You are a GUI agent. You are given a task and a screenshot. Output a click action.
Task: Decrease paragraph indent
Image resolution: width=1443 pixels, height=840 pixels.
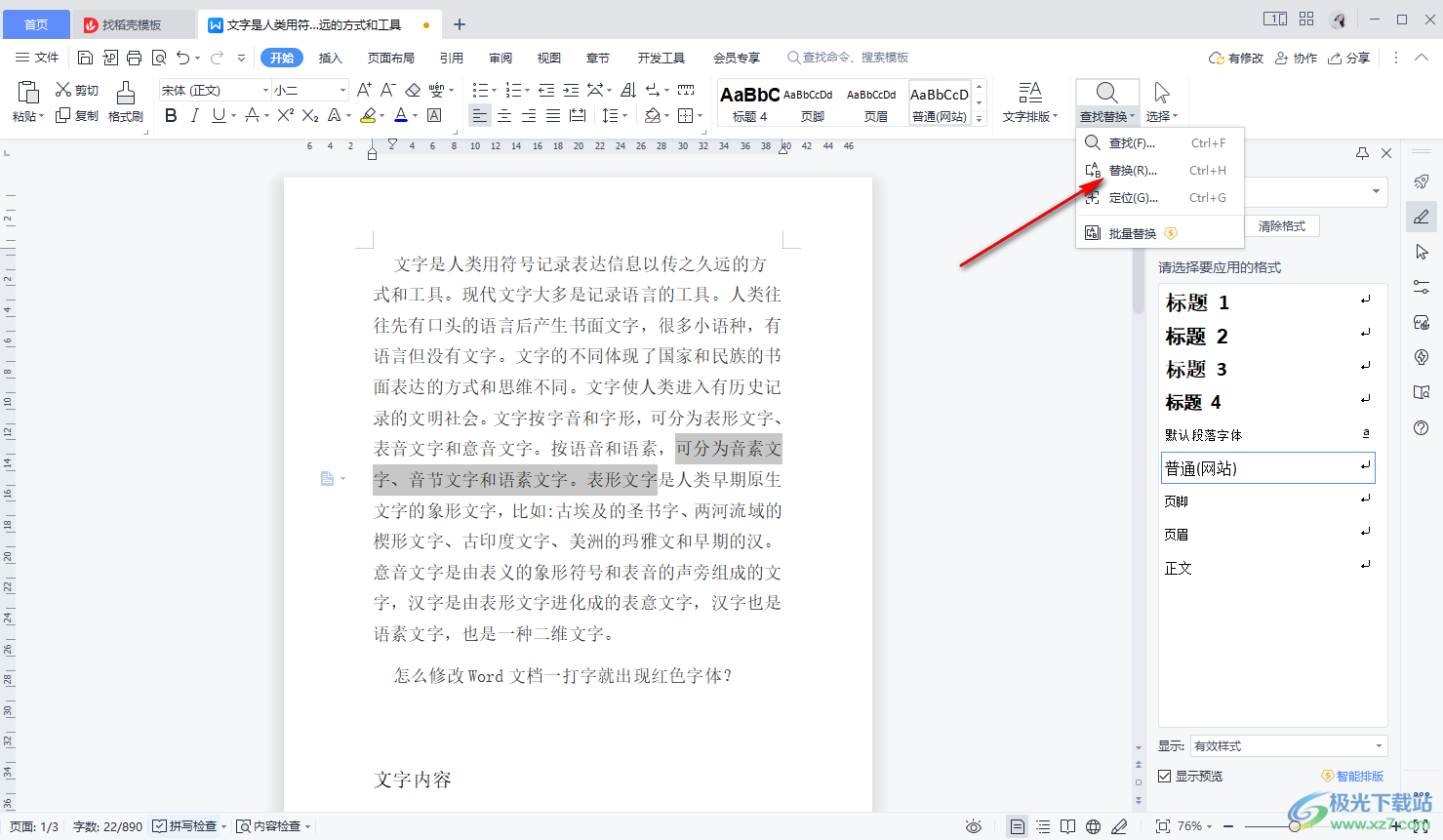[546, 90]
